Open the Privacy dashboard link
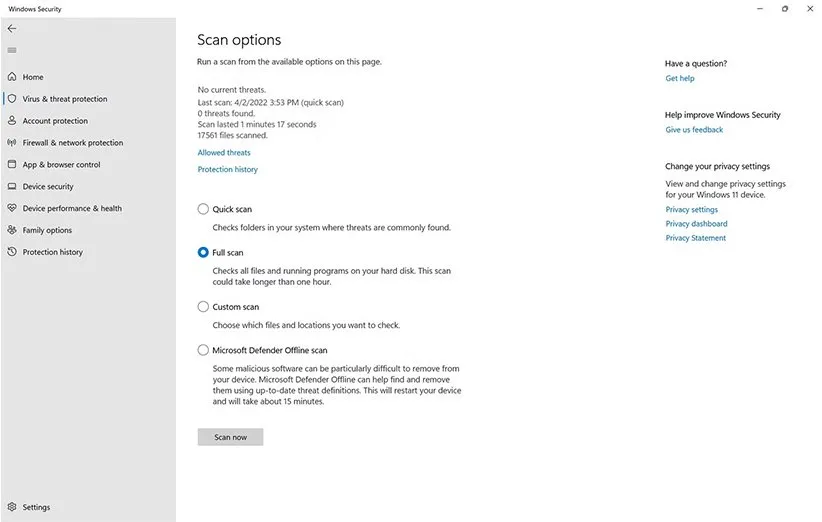 pos(696,224)
